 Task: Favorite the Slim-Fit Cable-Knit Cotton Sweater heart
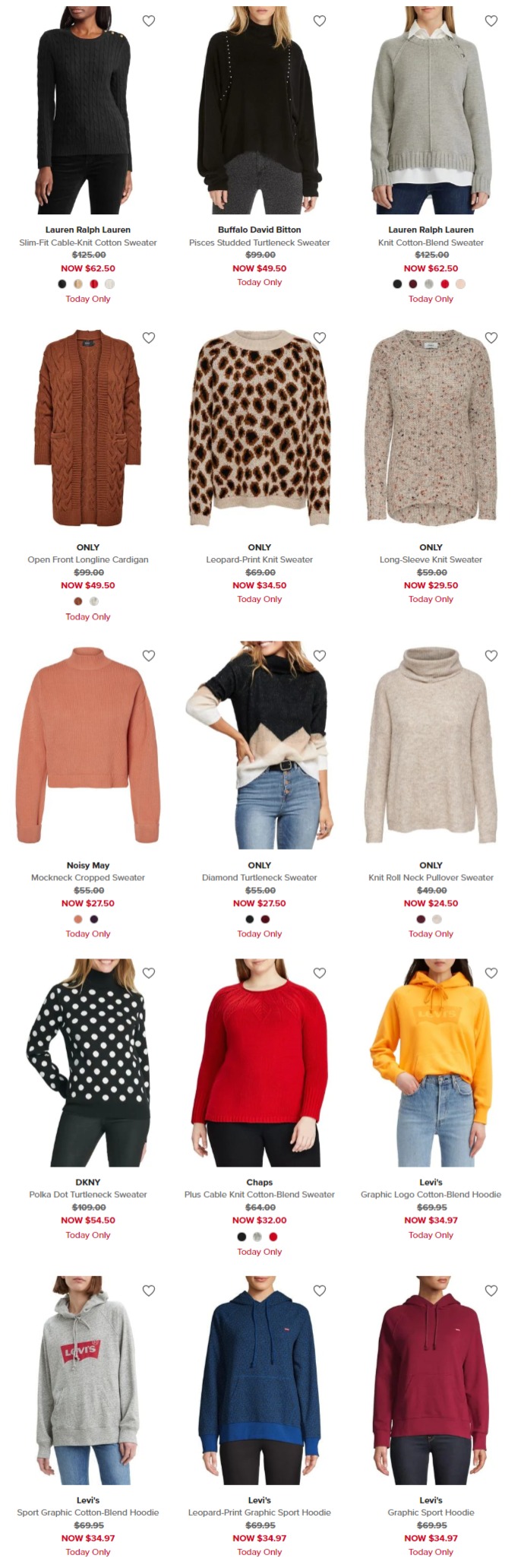149,21
